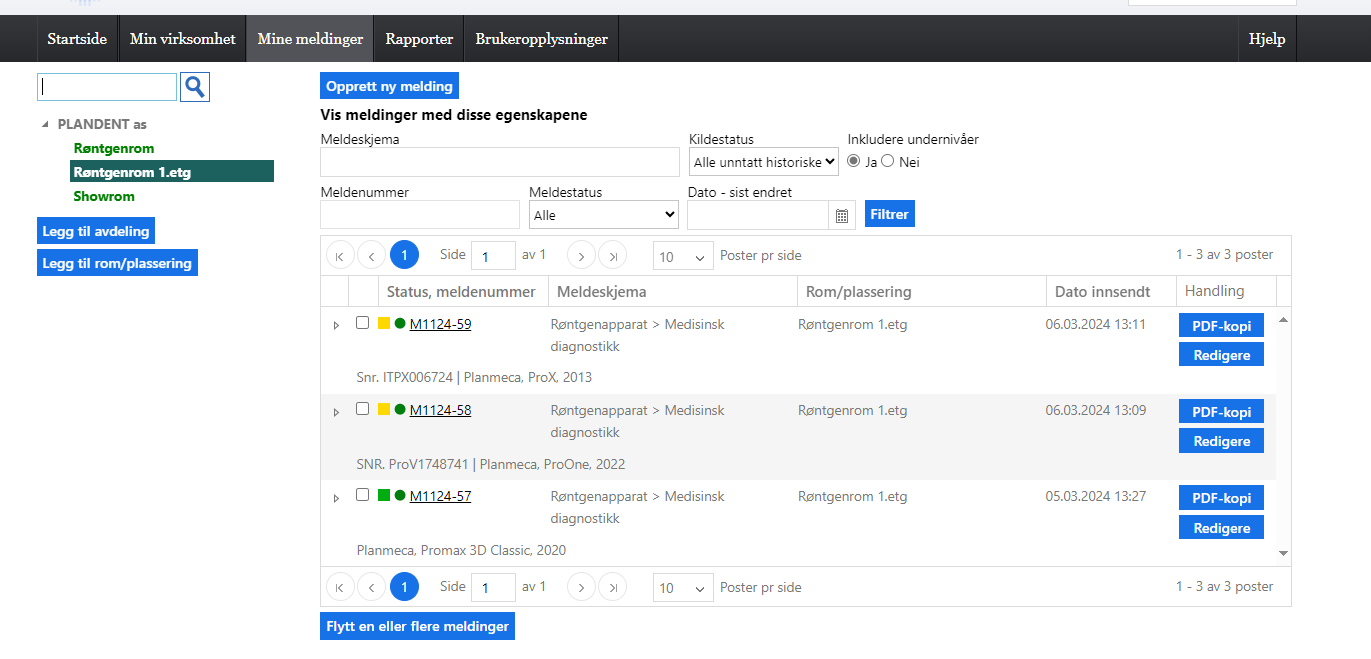This screenshot has height=659, width=1371.
Task: Download PDF-kopi for M1124-59
Action: pos(1221,326)
